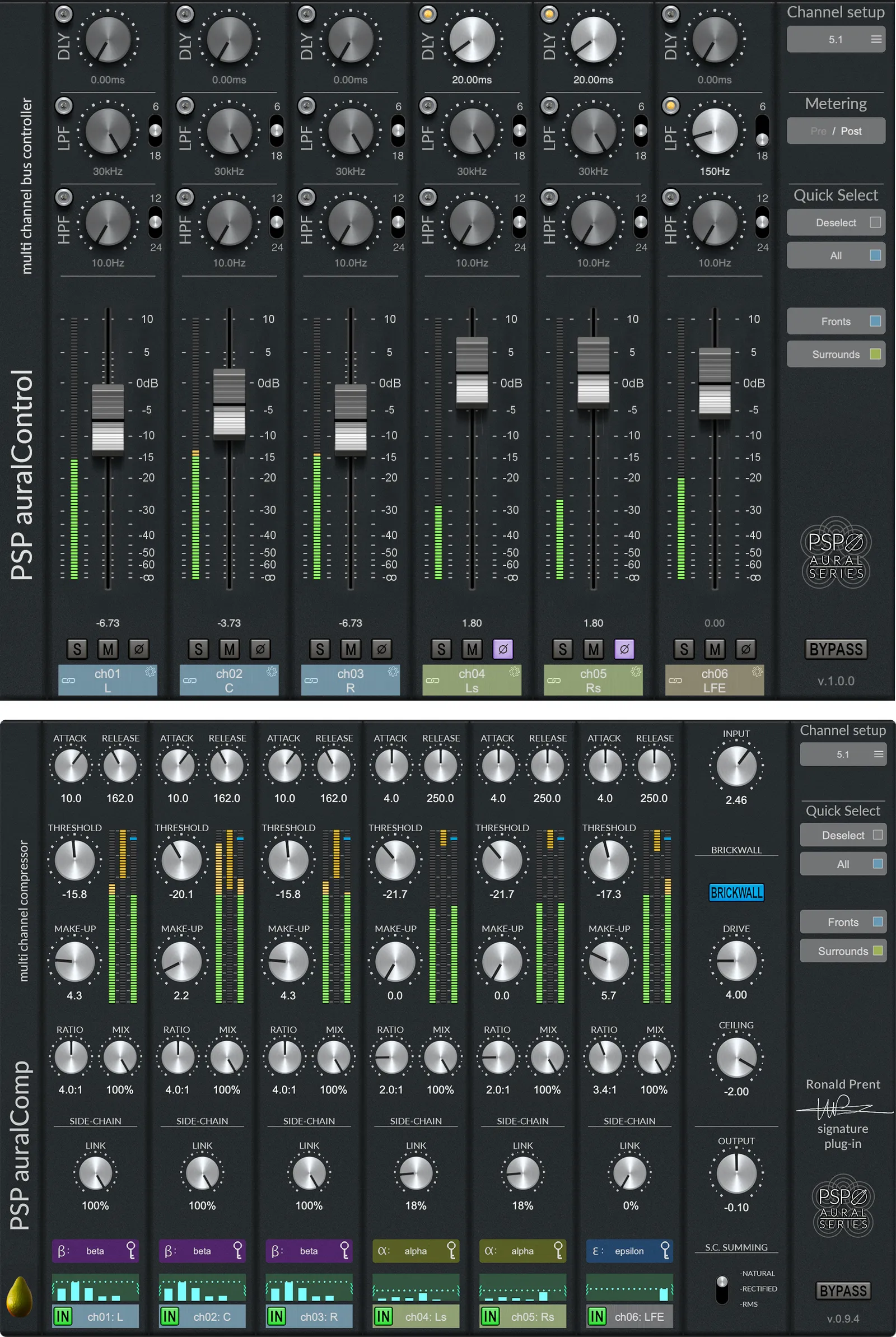The image size is (896, 1337).
Task: Toggle the BRICKWALL limiter in auralComp
Action: [x=736, y=892]
